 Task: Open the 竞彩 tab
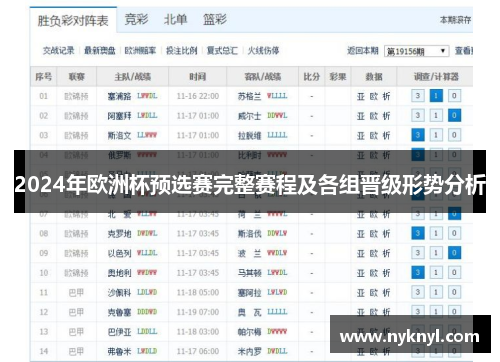click(x=136, y=19)
